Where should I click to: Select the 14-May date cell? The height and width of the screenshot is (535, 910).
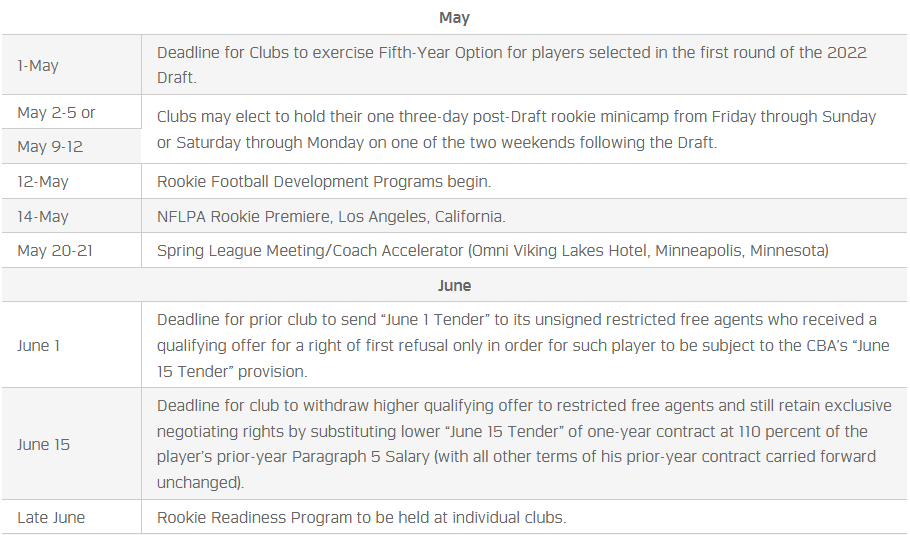pos(44,216)
